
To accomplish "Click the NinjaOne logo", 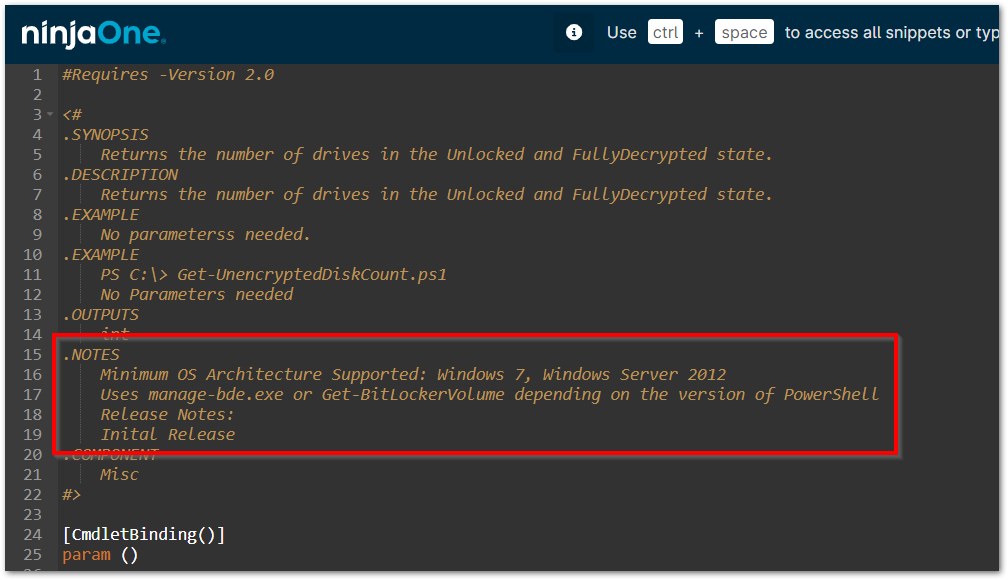I will pyautogui.click(x=93, y=33).
